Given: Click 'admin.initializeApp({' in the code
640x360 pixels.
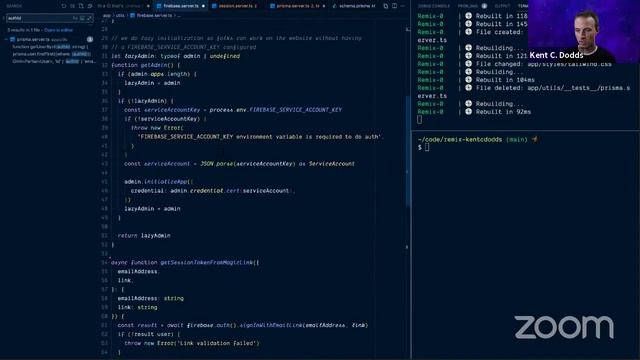Looking at the screenshot, I should point(158,182).
